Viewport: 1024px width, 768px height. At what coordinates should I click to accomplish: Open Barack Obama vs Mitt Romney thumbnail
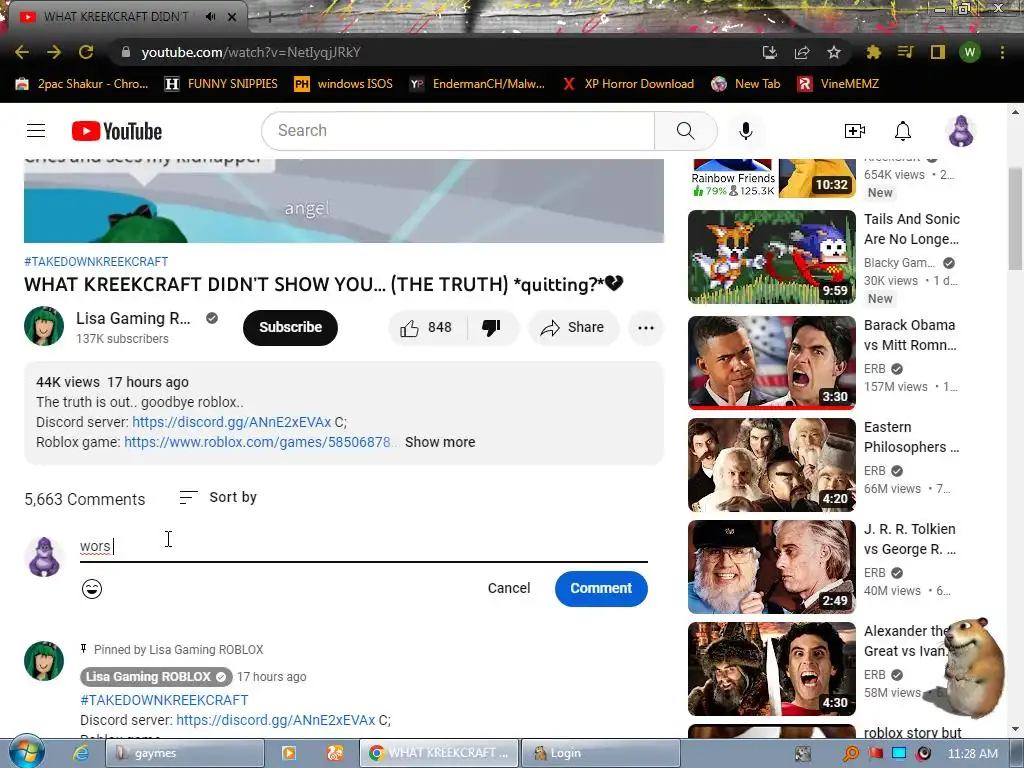click(771, 362)
